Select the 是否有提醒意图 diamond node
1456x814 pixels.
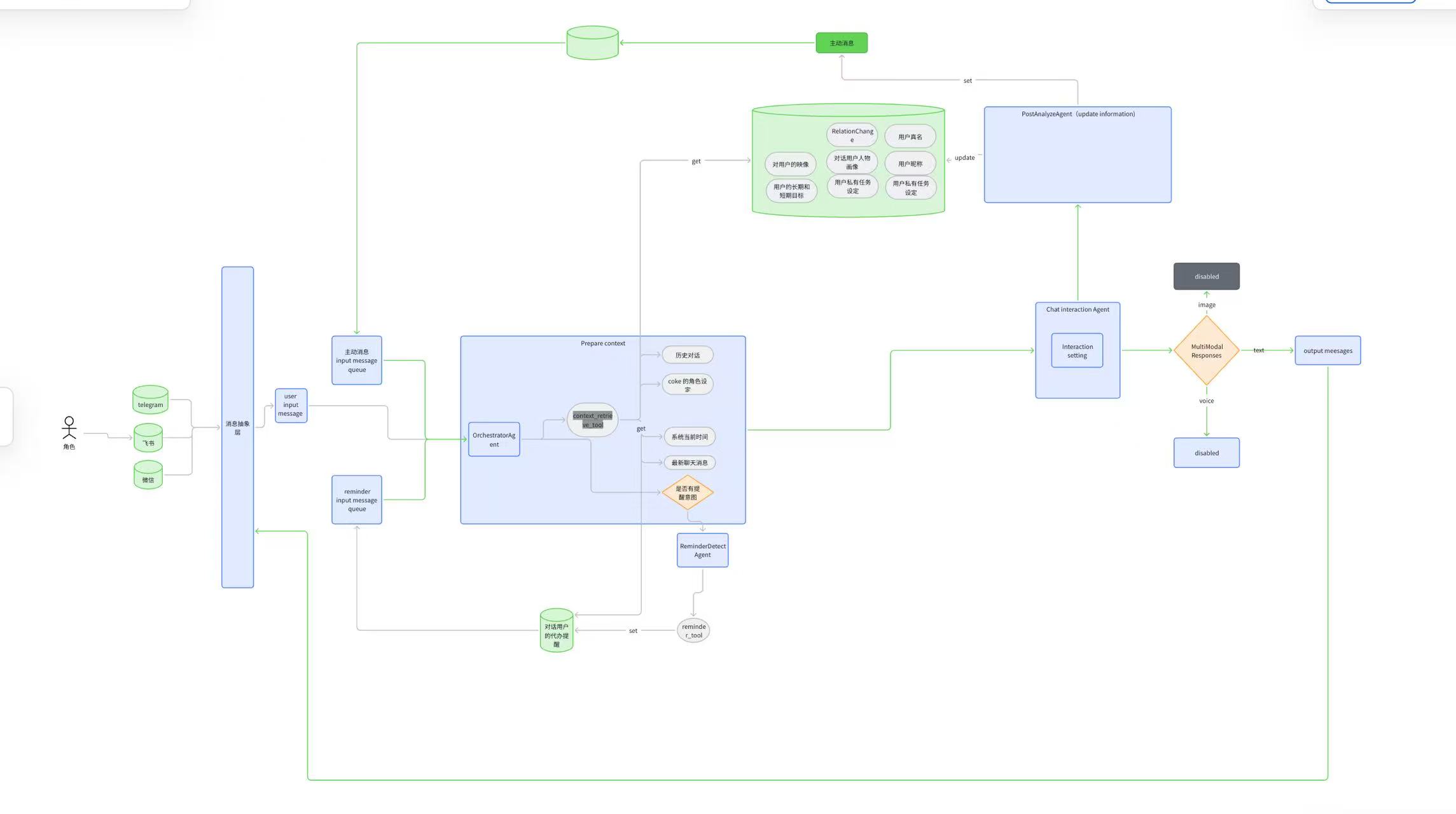click(687, 492)
